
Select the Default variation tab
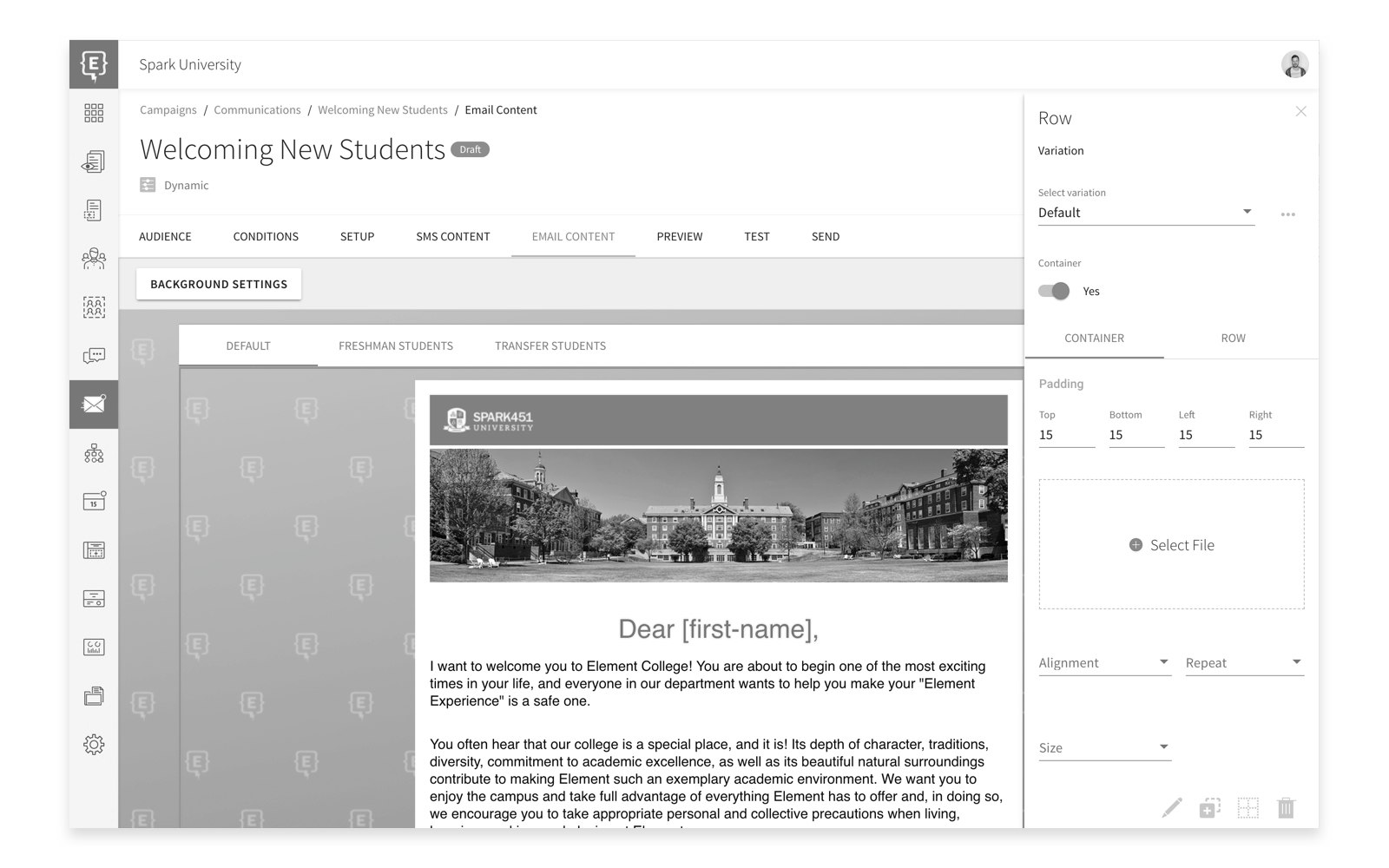click(248, 345)
